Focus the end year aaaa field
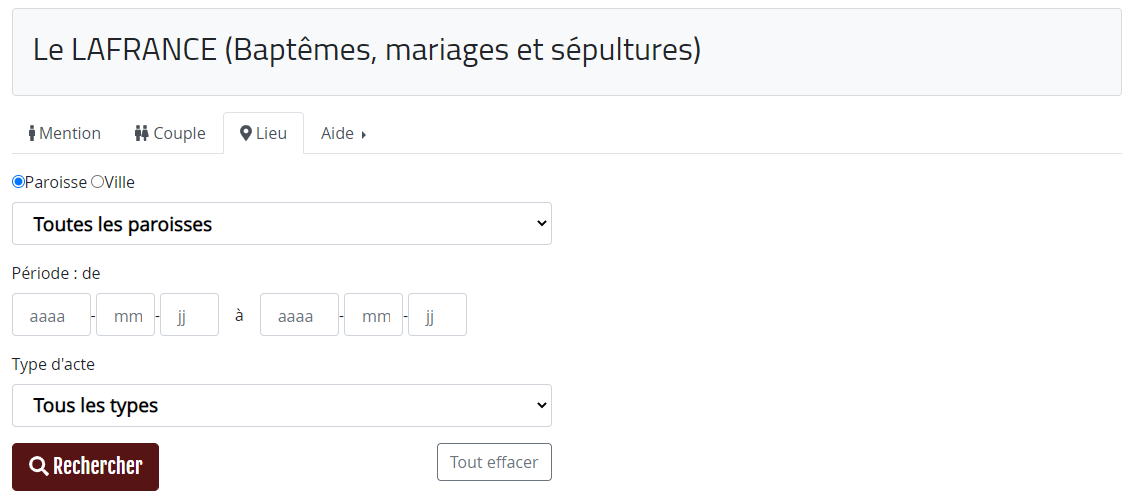 (299, 314)
